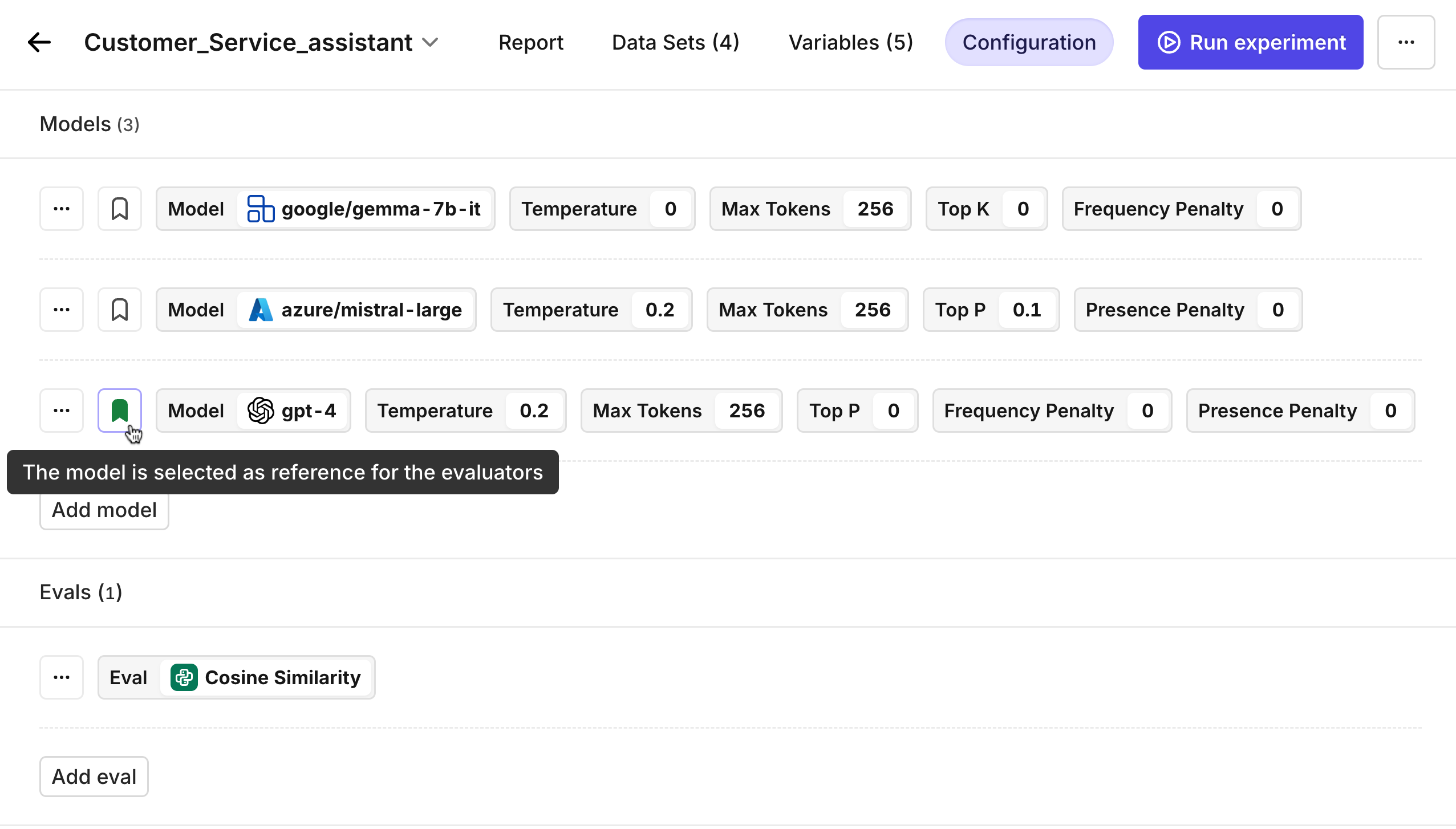The height and width of the screenshot is (829, 1456).
Task: Click the OpenAI logo on the gpt-4 model
Action: [x=261, y=411]
